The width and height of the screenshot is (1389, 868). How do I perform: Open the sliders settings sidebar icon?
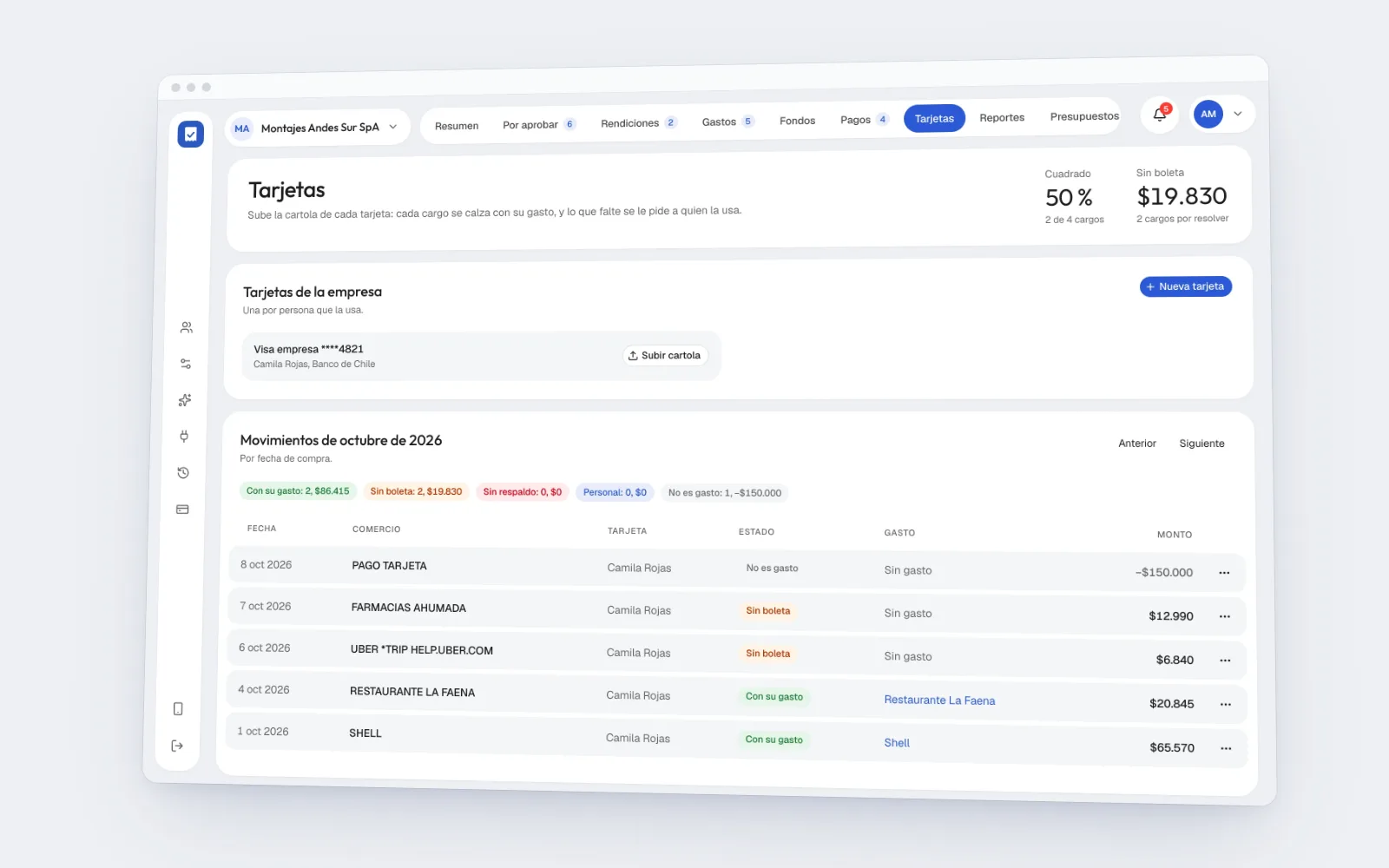[x=185, y=364]
